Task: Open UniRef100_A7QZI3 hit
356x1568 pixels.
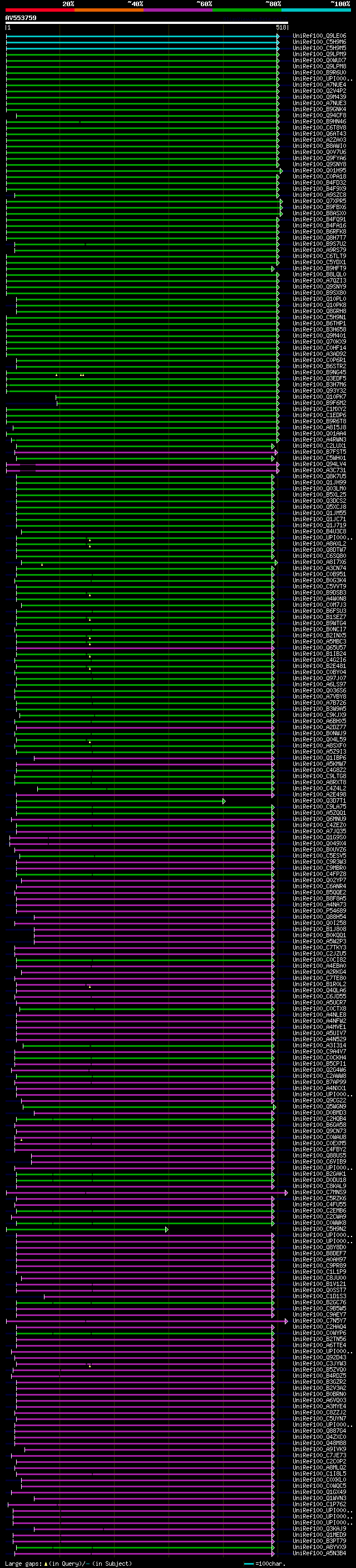Action: tap(319, 280)
